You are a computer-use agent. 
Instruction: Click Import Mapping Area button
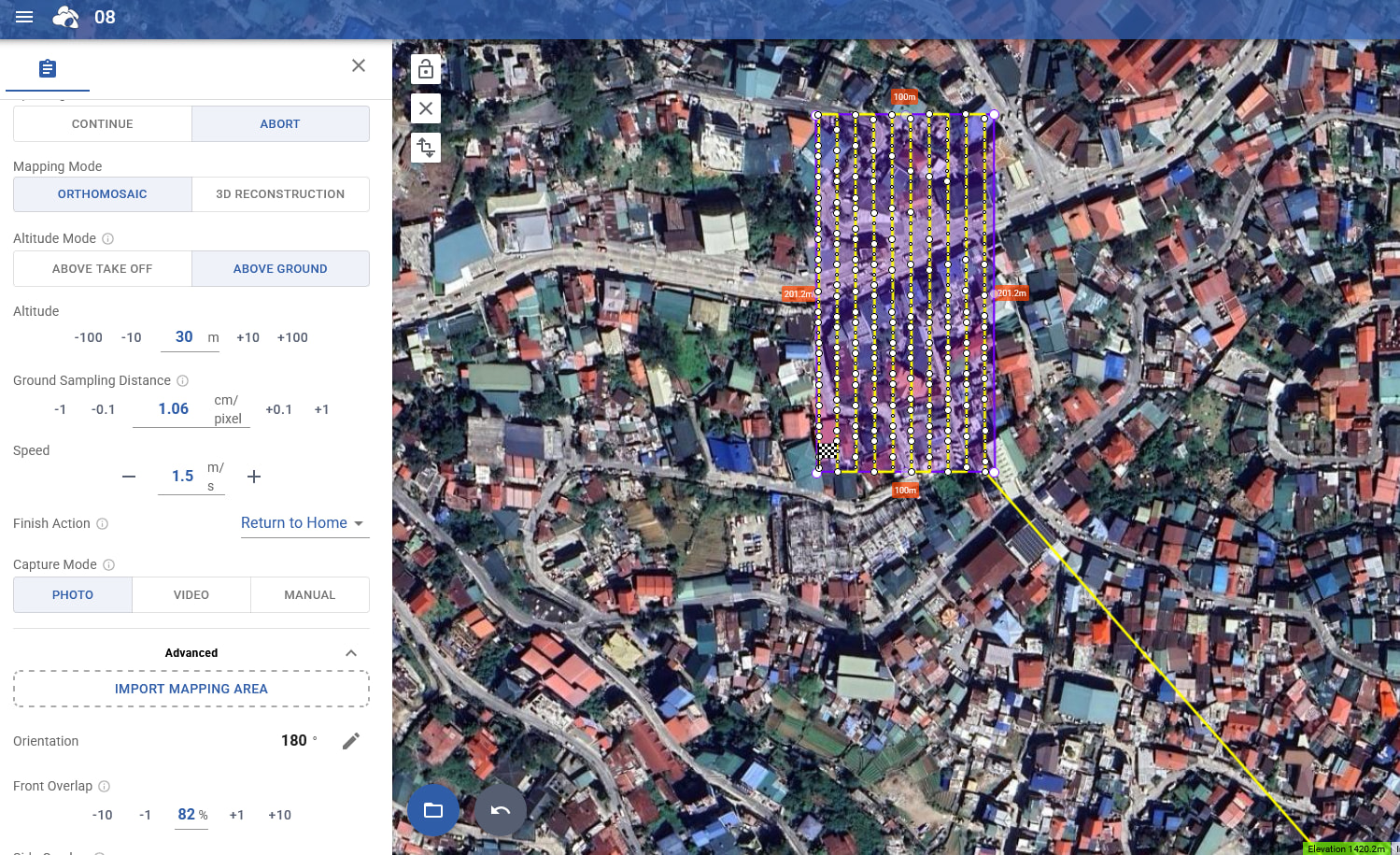point(191,689)
